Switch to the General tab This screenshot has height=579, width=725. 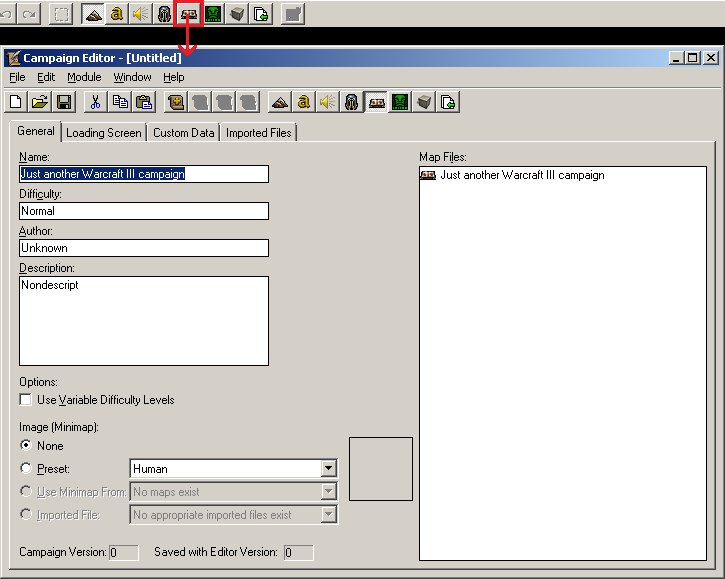pyautogui.click(x=36, y=131)
